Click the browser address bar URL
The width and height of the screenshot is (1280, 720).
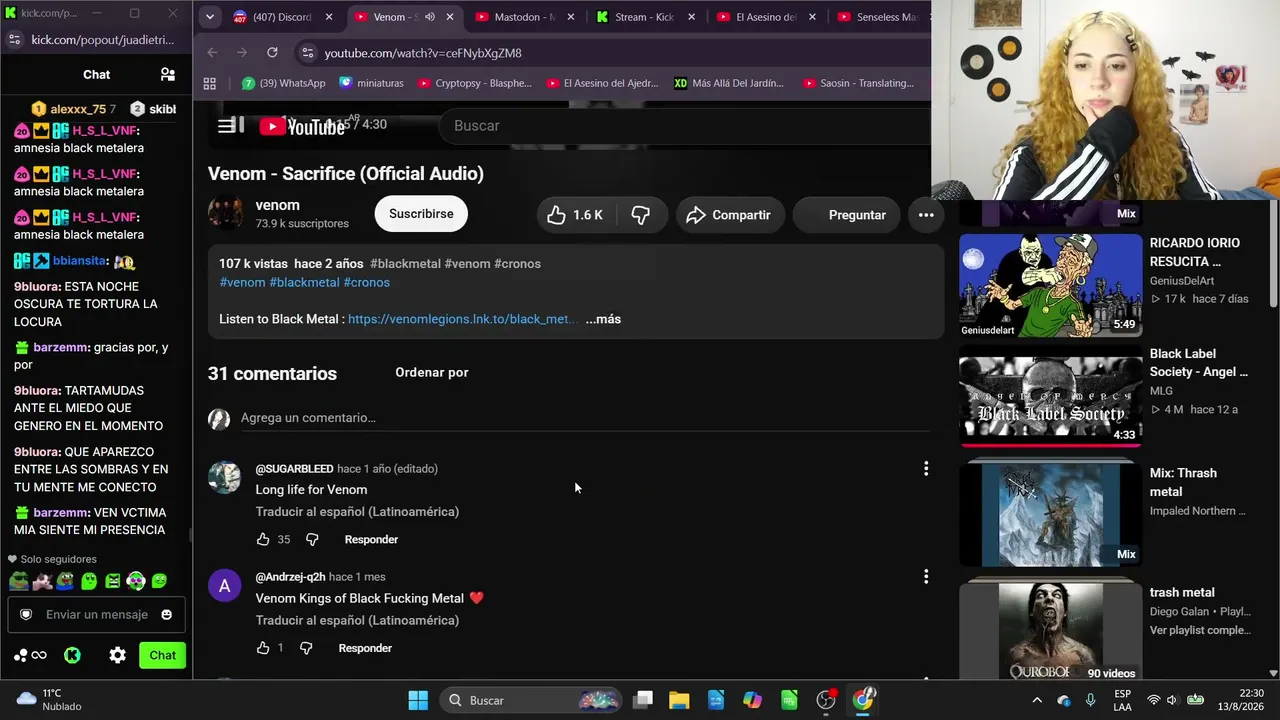[423, 53]
